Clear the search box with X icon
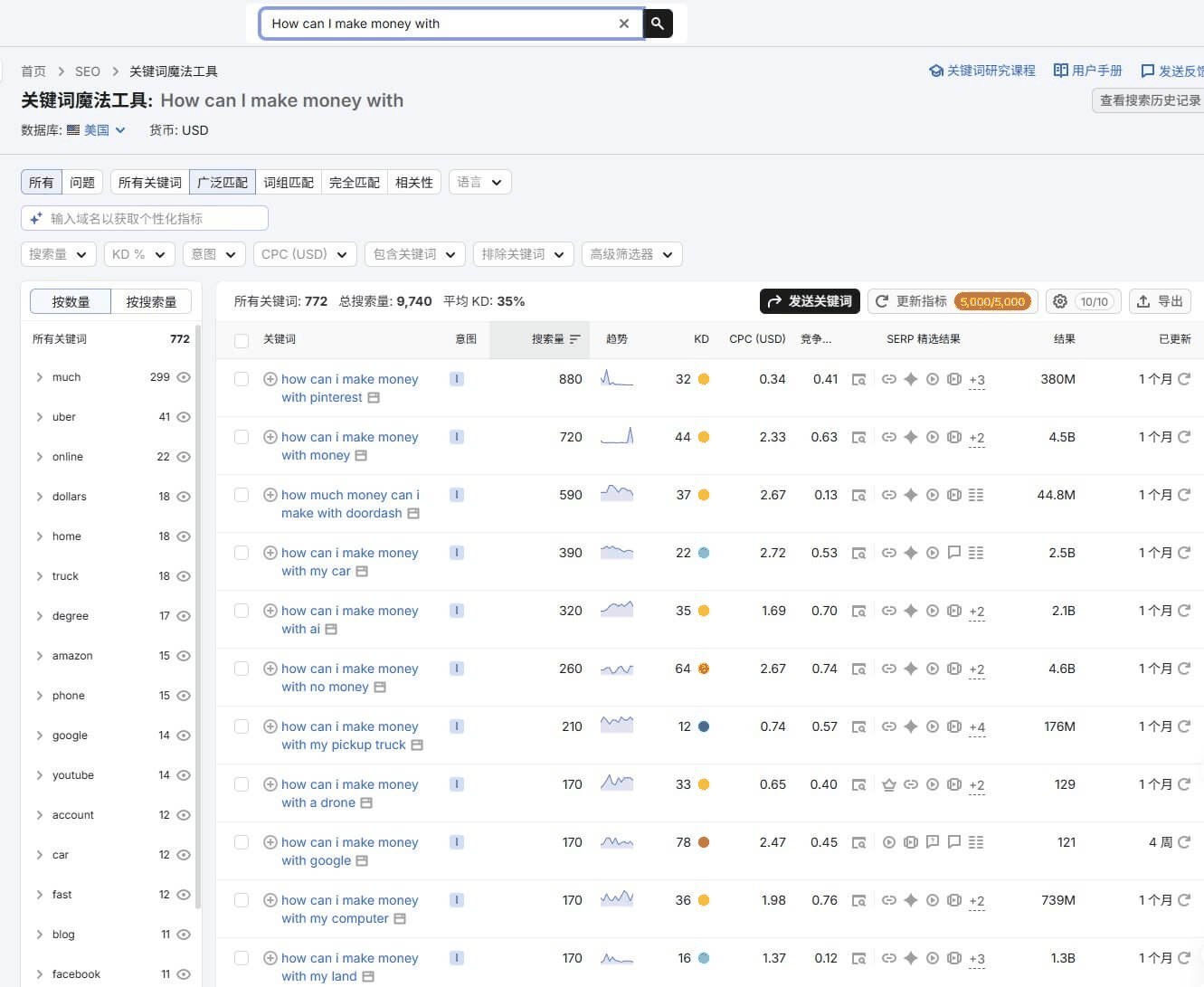 pos(624,24)
